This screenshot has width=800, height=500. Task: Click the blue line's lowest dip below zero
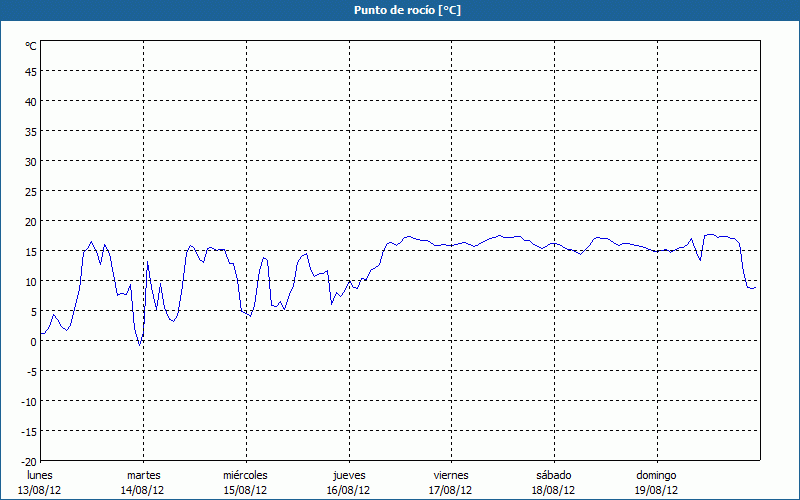click(x=140, y=345)
